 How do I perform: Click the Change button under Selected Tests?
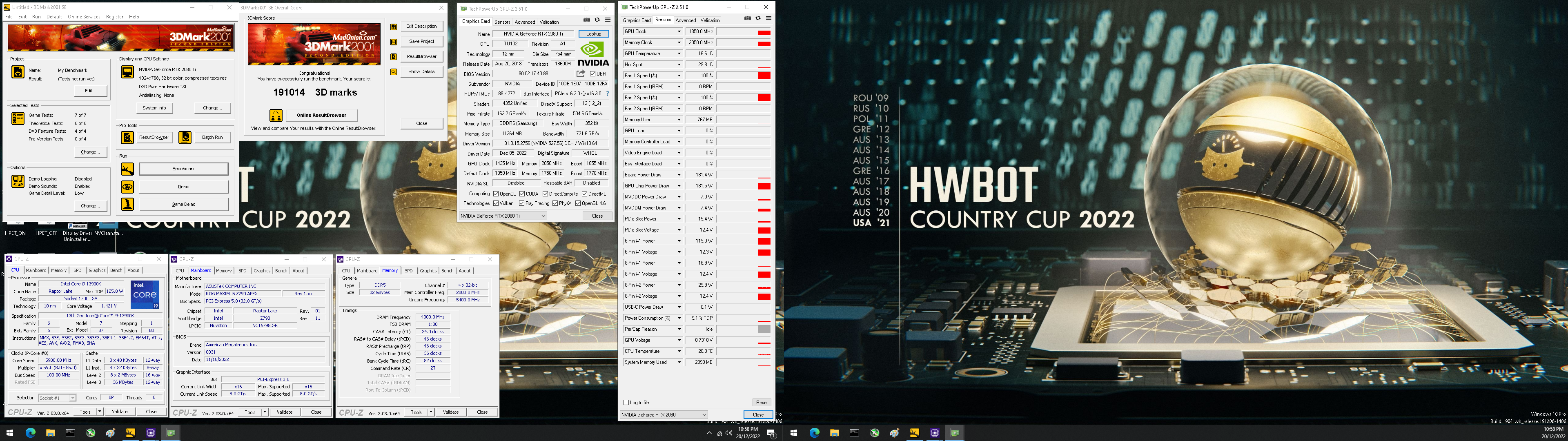[90, 152]
